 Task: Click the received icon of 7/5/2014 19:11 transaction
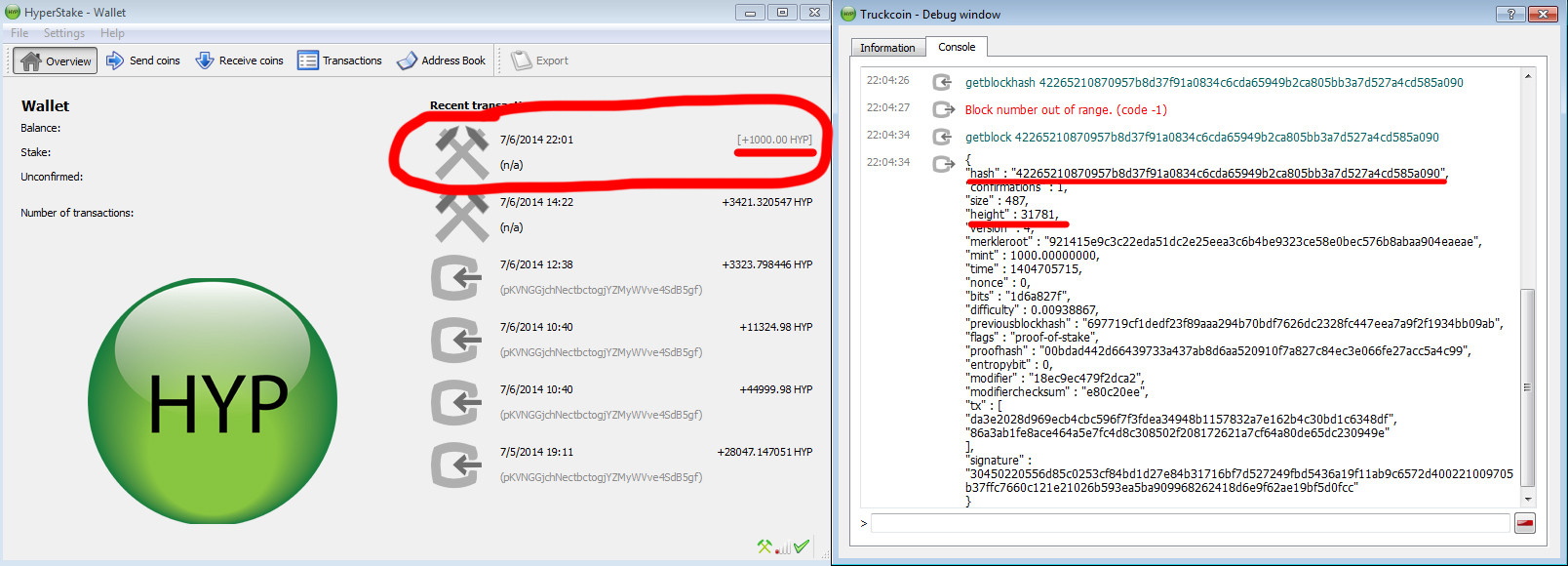(456, 465)
